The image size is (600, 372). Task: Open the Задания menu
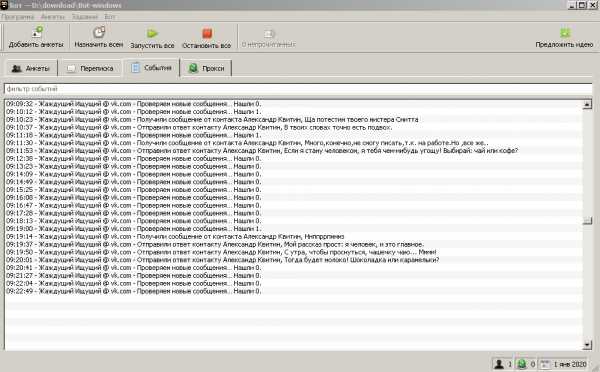point(85,17)
